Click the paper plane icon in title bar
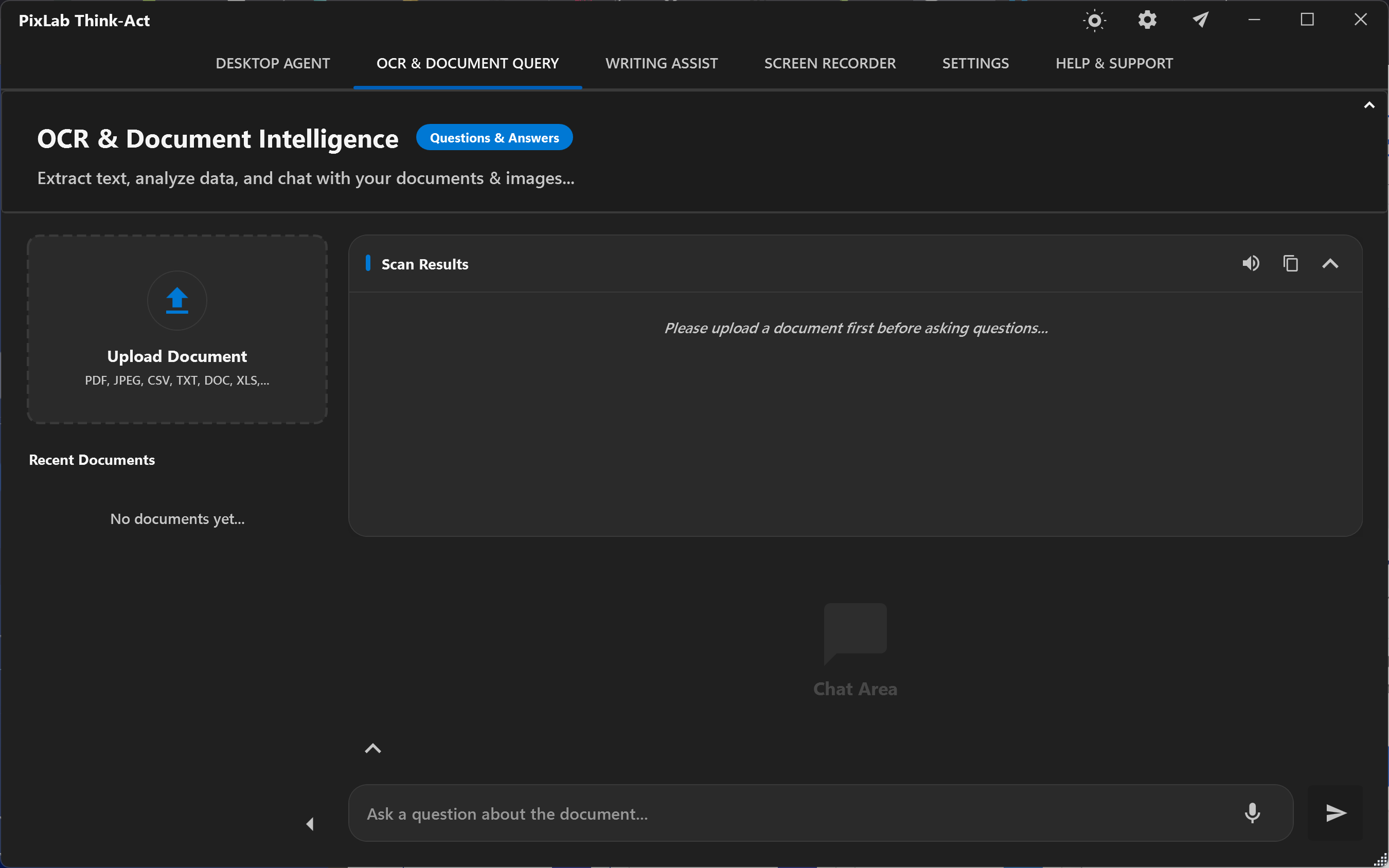This screenshot has height=868, width=1389. click(x=1200, y=20)
